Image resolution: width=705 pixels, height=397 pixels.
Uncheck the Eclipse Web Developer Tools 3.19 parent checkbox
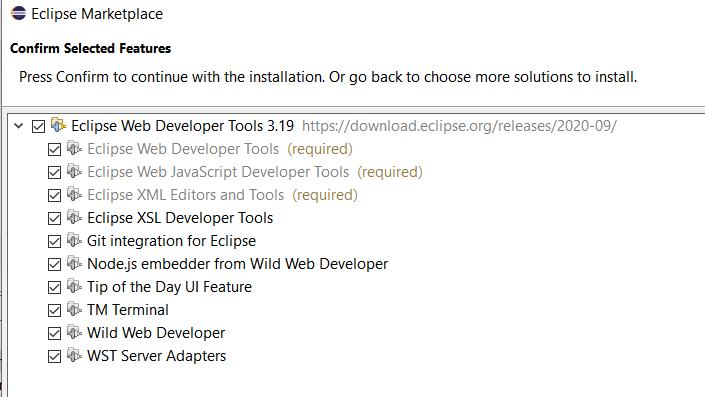39,126
